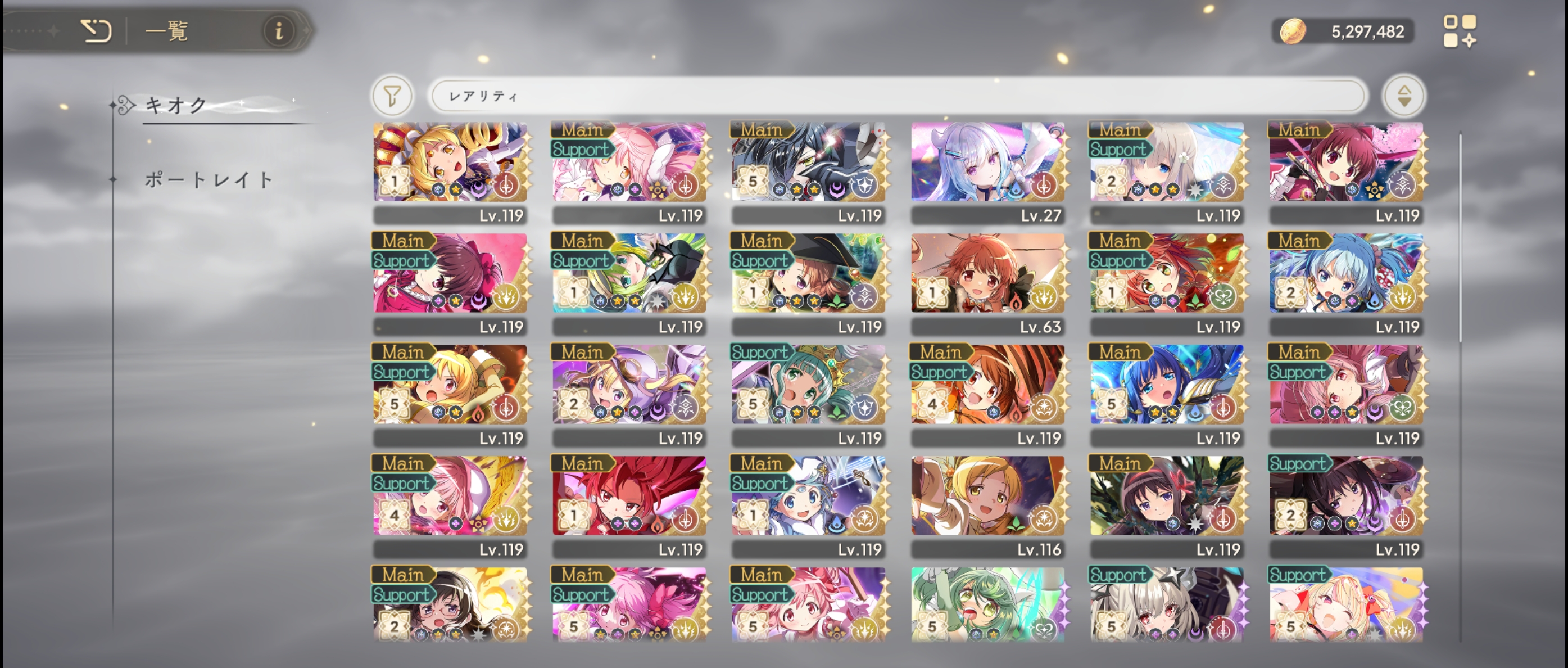Open the grid menu icon at top right
This screenshot has width=1568, height=668.
click(x=1459, y=31)
